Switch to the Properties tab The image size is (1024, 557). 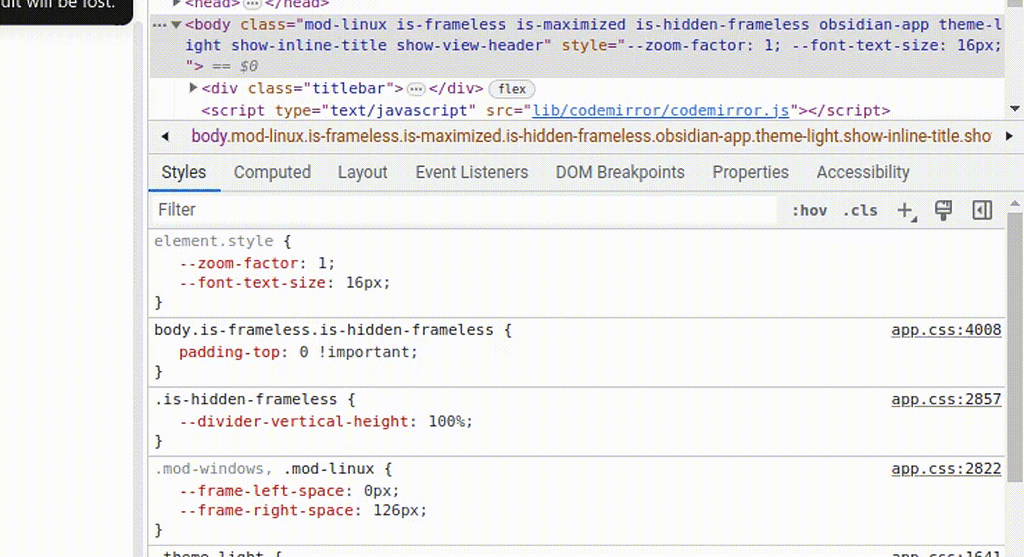750,172
